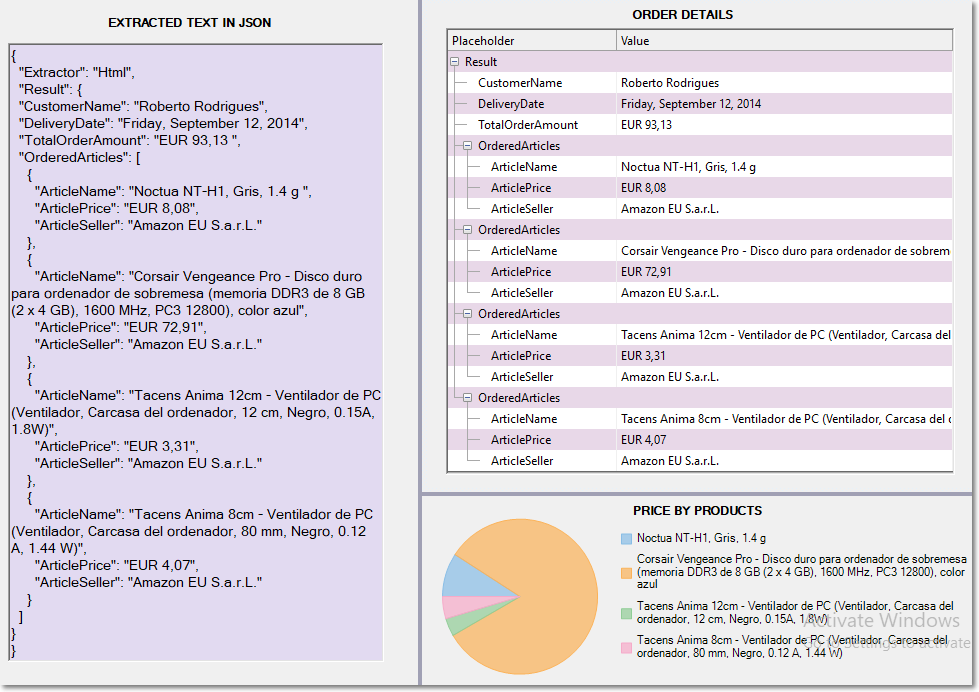This screenshot has height=692, width=979.
Task: Click green legend swatch for Tacens Anima 12cm
Action: (x=626, y=613)
